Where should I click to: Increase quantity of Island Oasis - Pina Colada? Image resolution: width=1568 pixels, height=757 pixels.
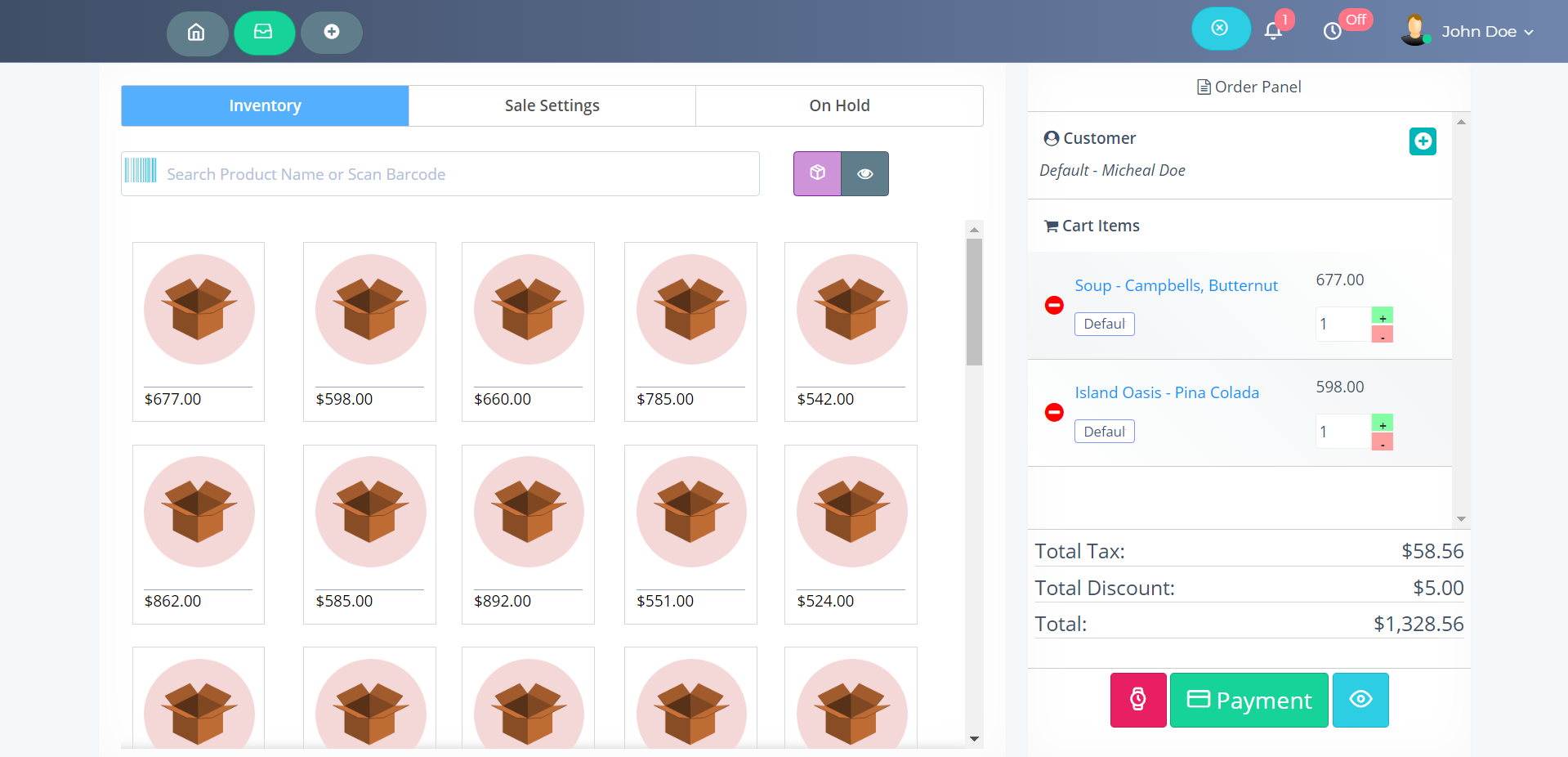click(1382, 423)
